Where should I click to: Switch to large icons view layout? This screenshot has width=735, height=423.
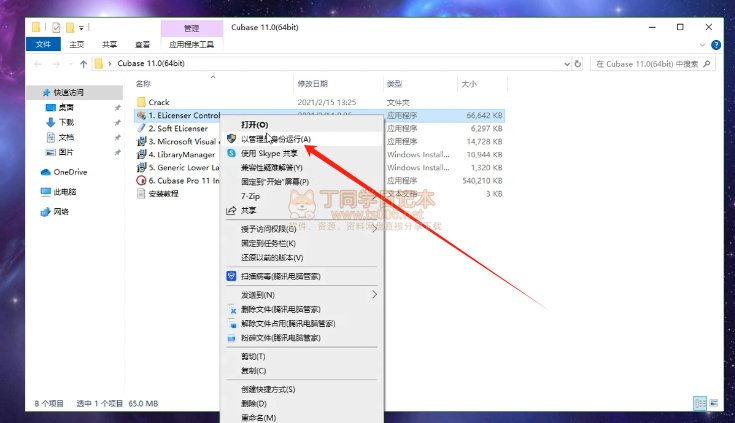[713, 403]
